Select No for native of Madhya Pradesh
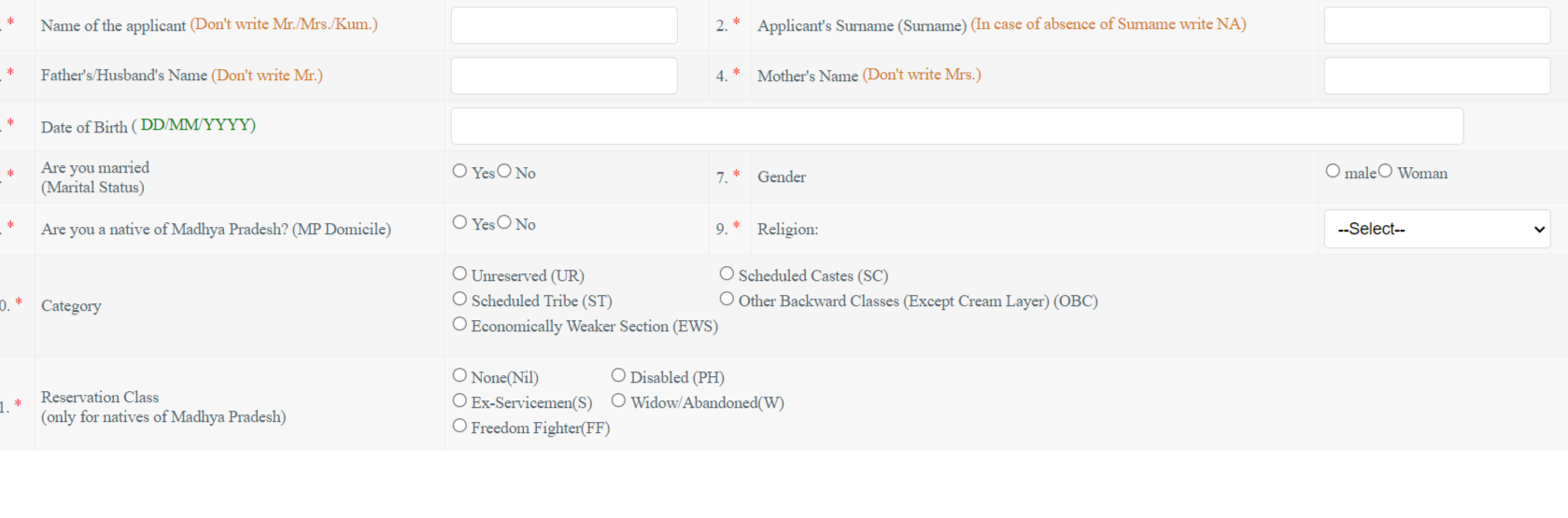The image size is (1568, 518). (504, 222)
